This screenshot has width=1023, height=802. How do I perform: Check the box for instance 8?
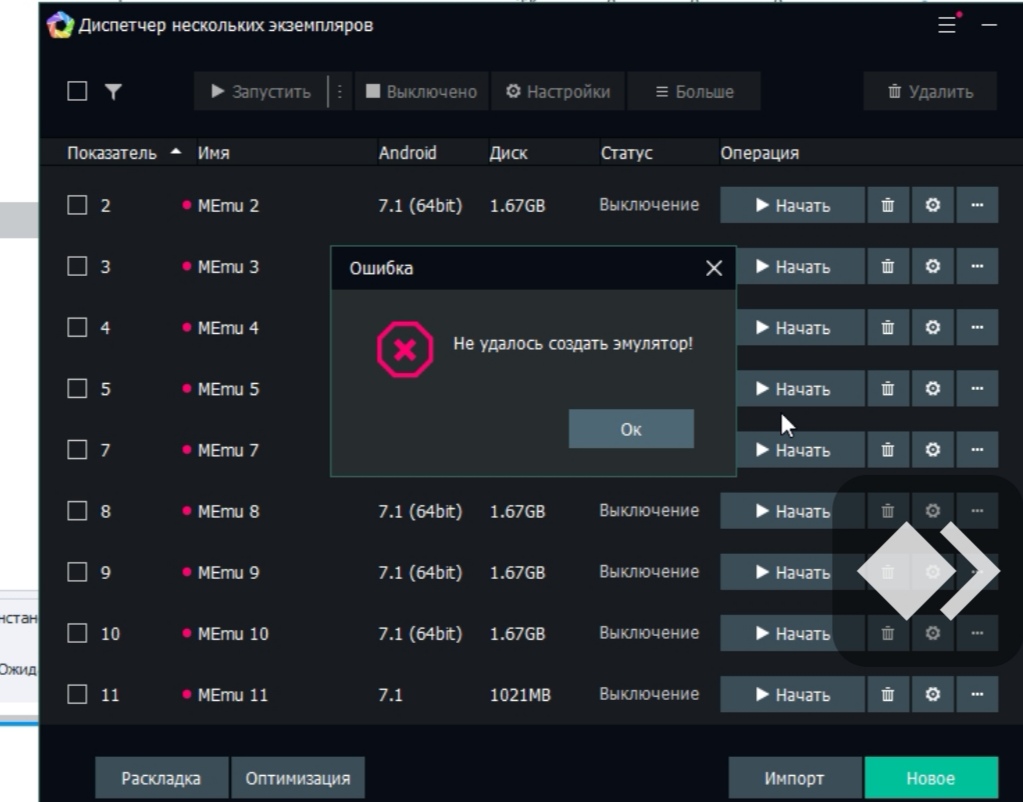click(x=77, y=510)
